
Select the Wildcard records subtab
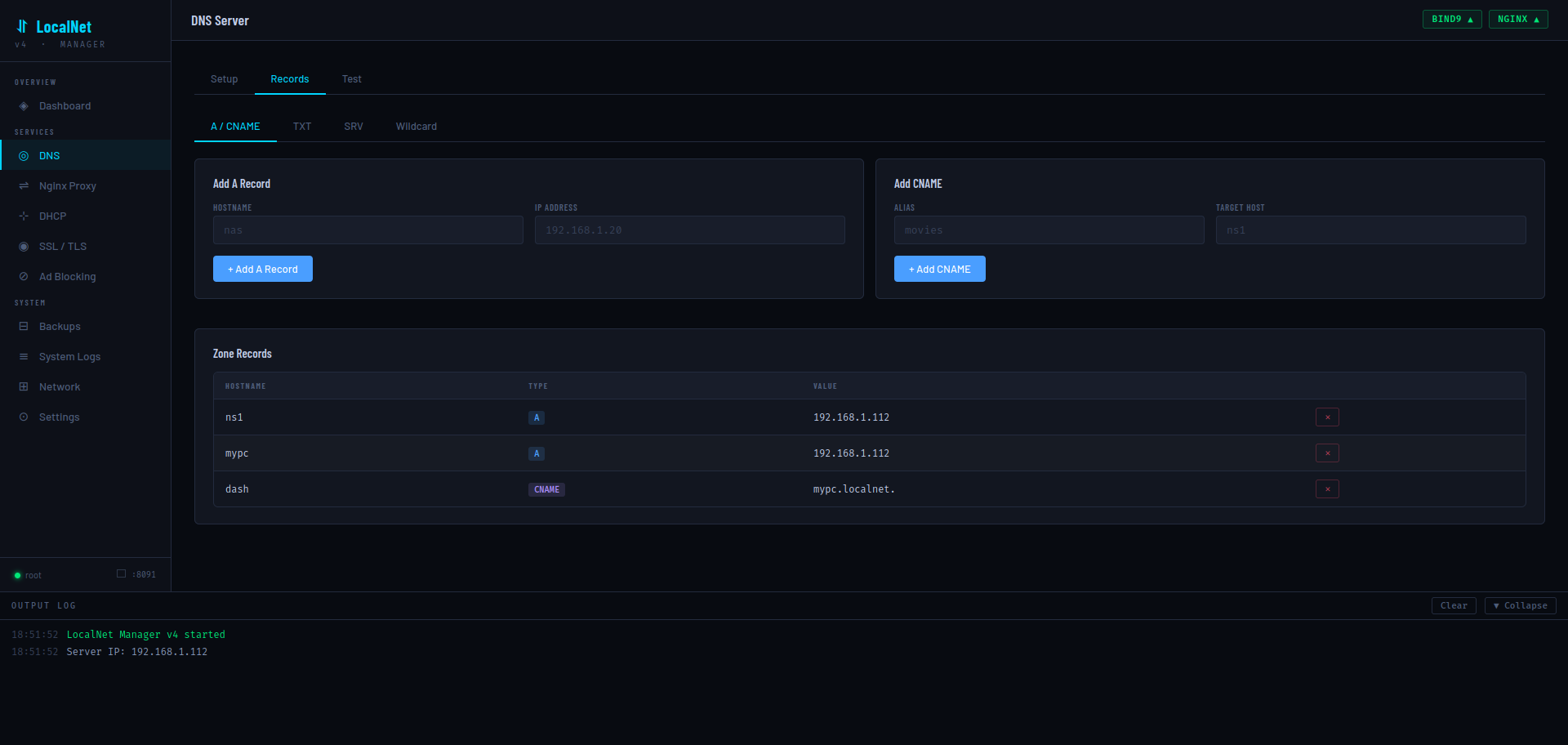click(x=416, y=127)
